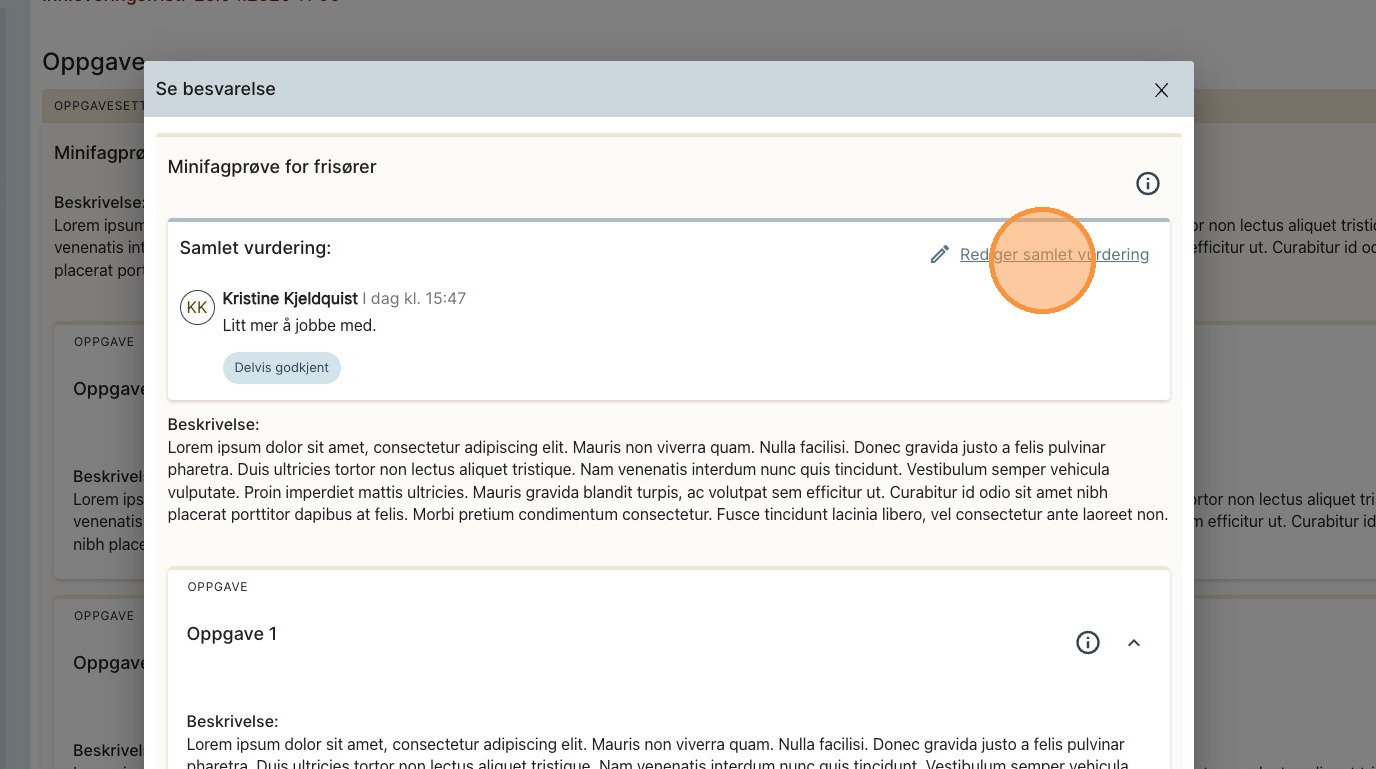
Task: Click the Minifagprøve for frisører heading
Action: [272, 167]
